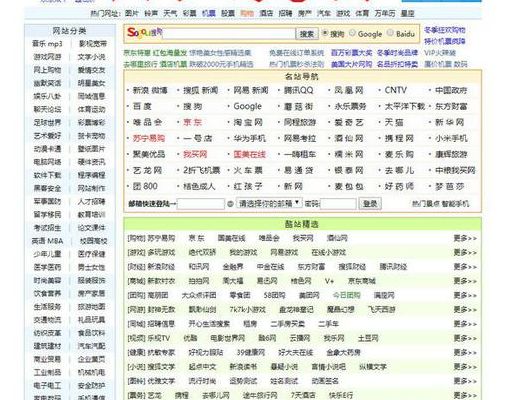Open Google site link in 名站导航 grid
Screen dimensions: 508x400
(x=247, y=106)
